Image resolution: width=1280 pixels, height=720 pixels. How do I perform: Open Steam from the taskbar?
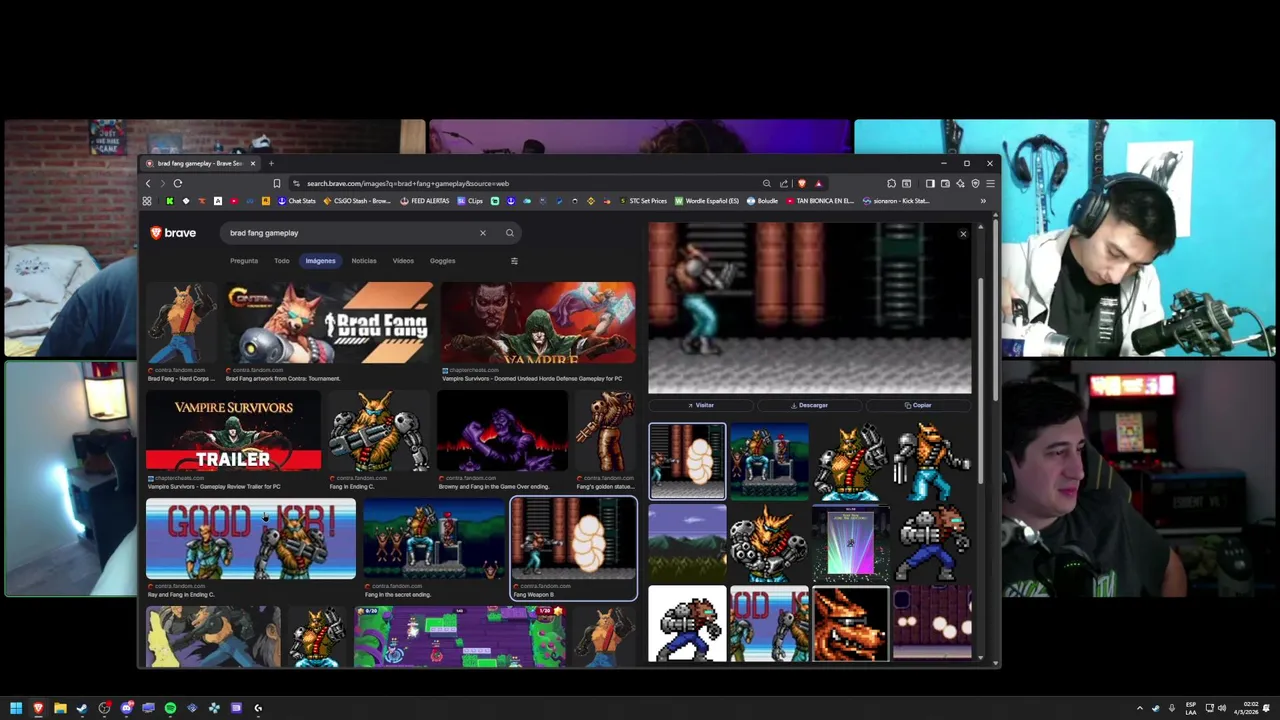click(x=82, y=708)
